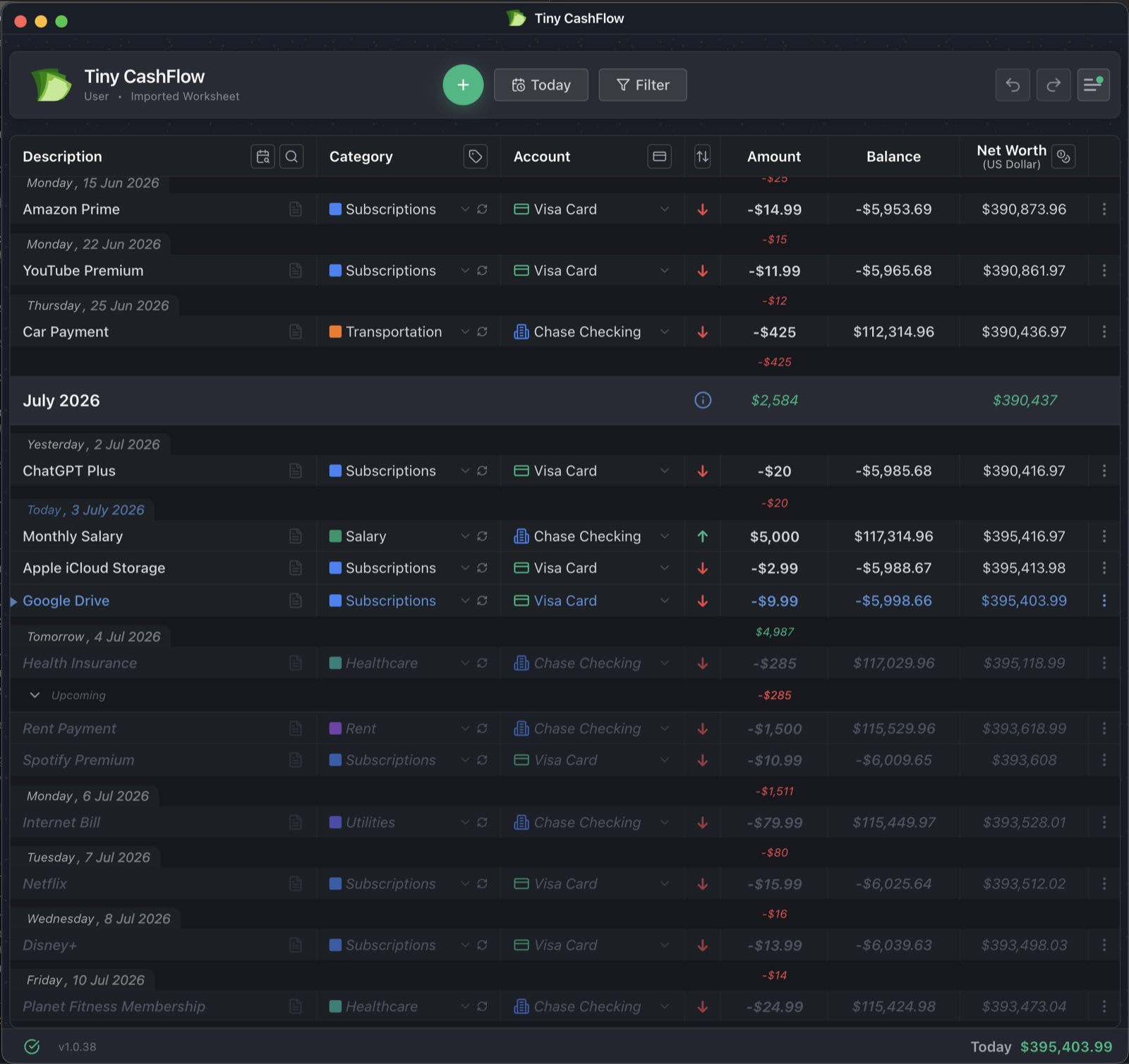The height and width of the screenshot is (1064, 1129).
Task: Open category dropdown for Car Payment
Action: tap(465, 332)
